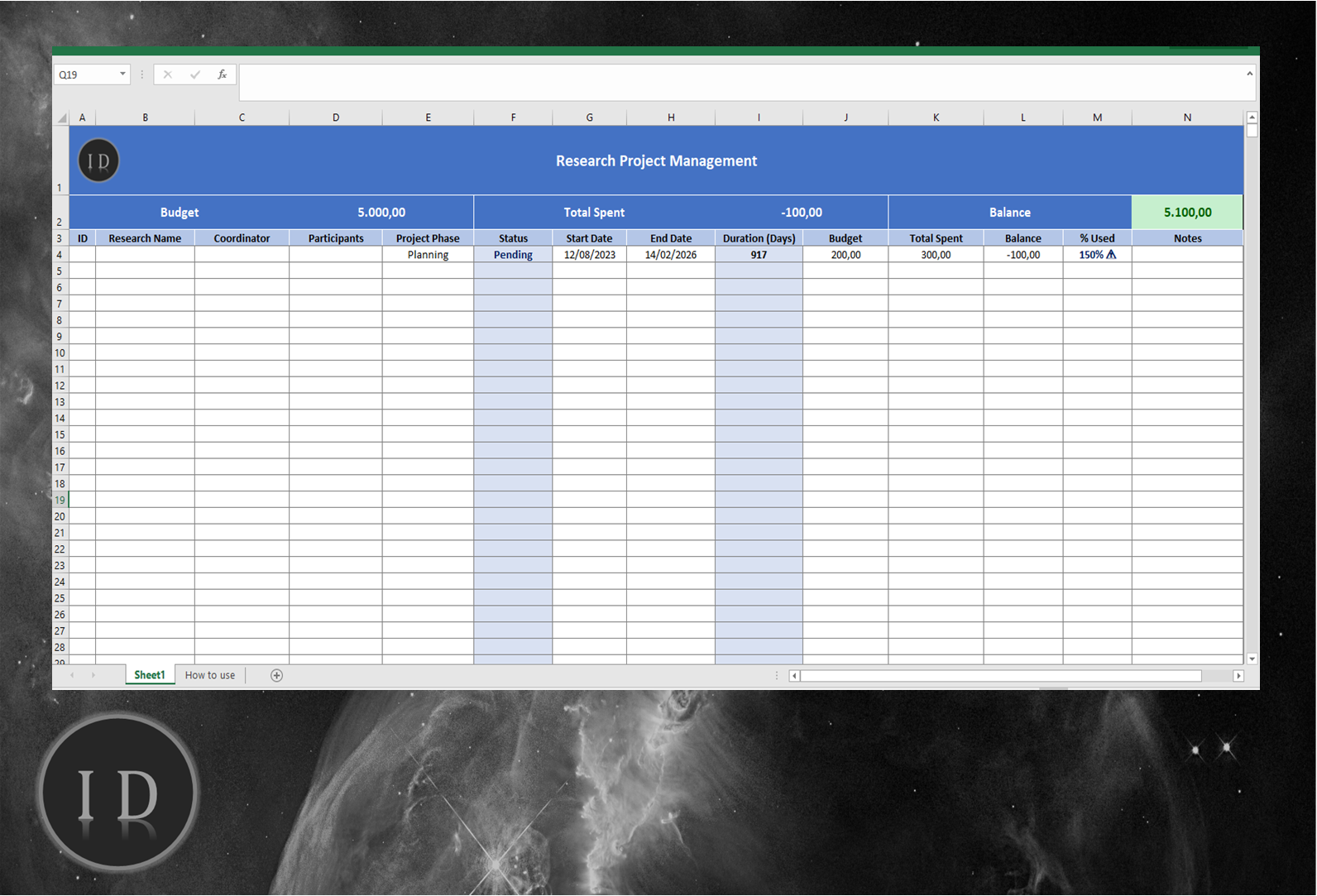Click the Pending status cell
This screenshot has height=896, width=1317.
(513, 255)
